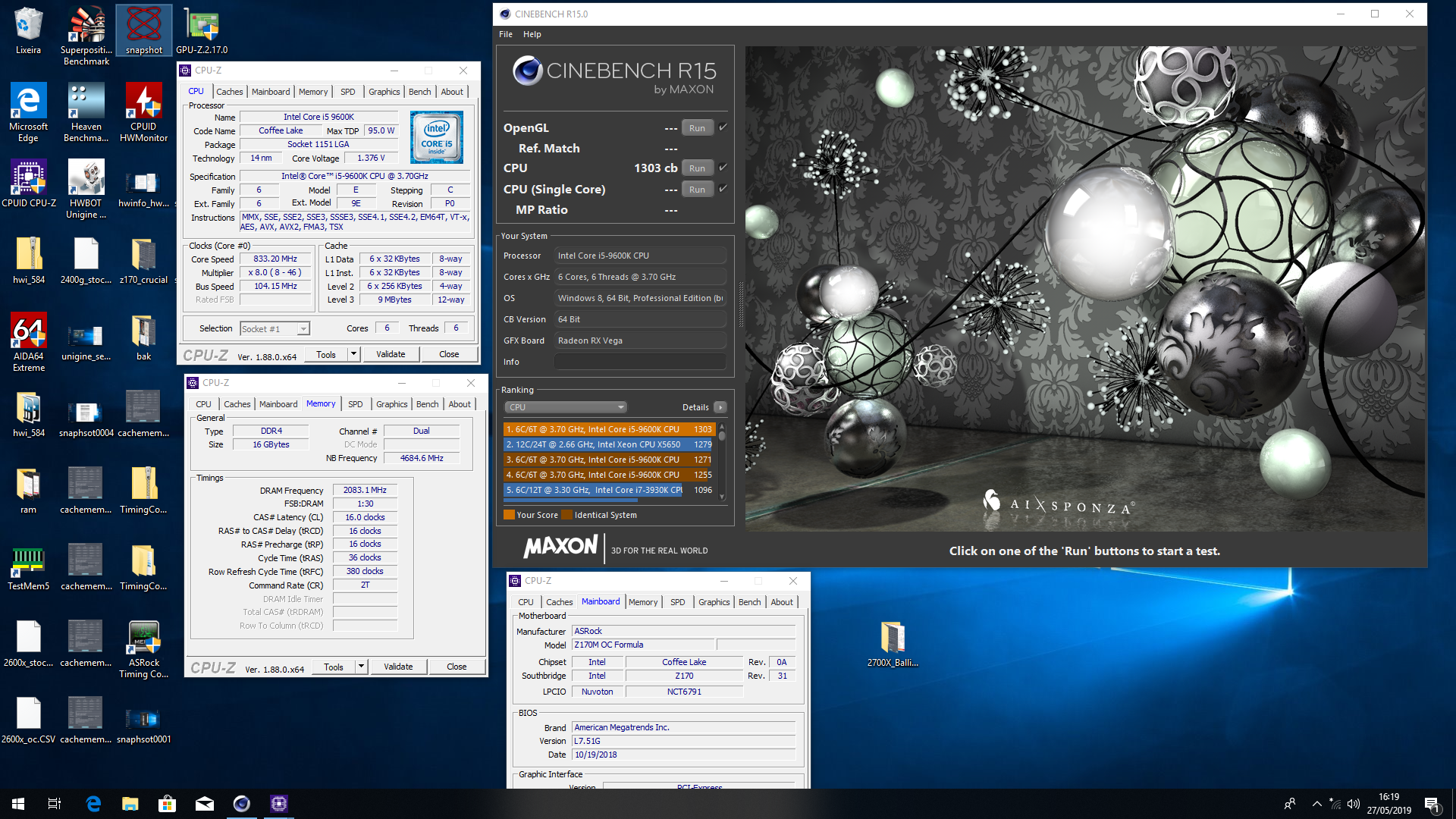This screenshot has width=1456, height=819.
Task: Switch to Cinebench via taskbar icon
Action: 242,804
